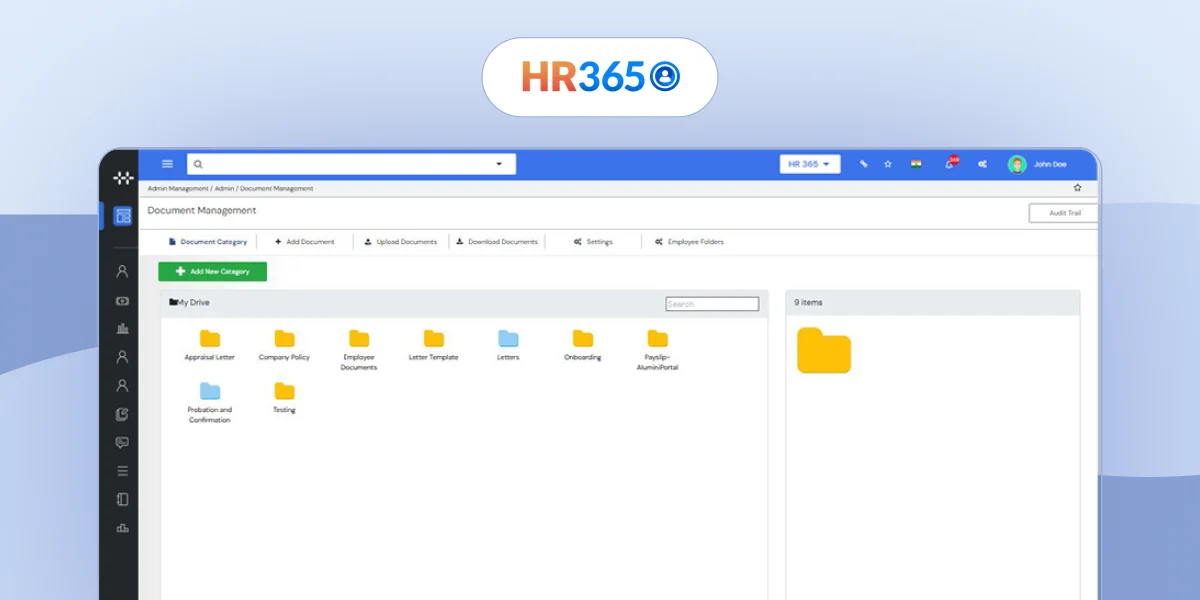Switch to the Employee Folders tab
This screenshot has width=1200, height=600.
[689, 242]
